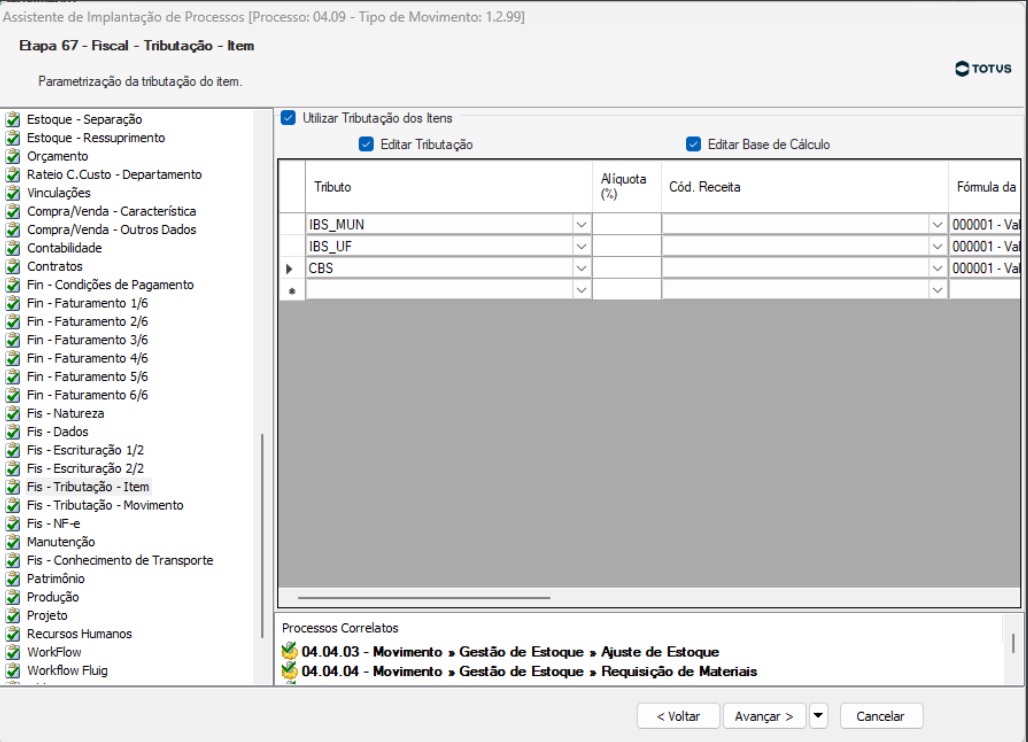
Task: Open the Cód. Receita dropdown in the new row
Action: pyautogui.click(x=938, y=290)
